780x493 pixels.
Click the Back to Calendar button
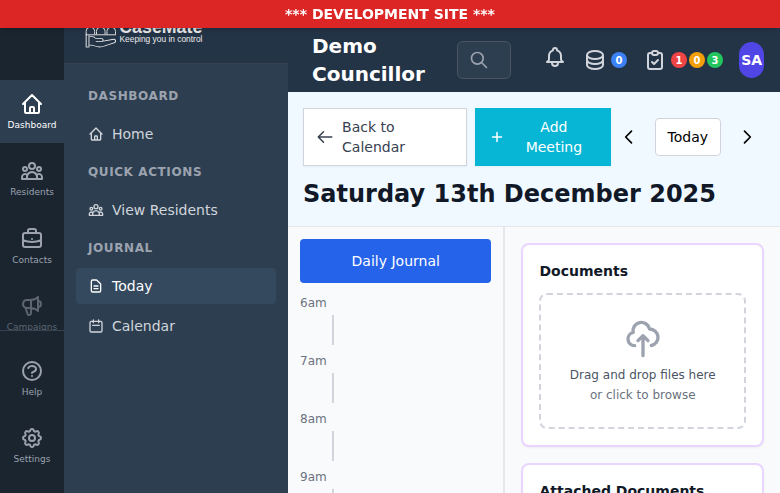[x=385, y=137]
